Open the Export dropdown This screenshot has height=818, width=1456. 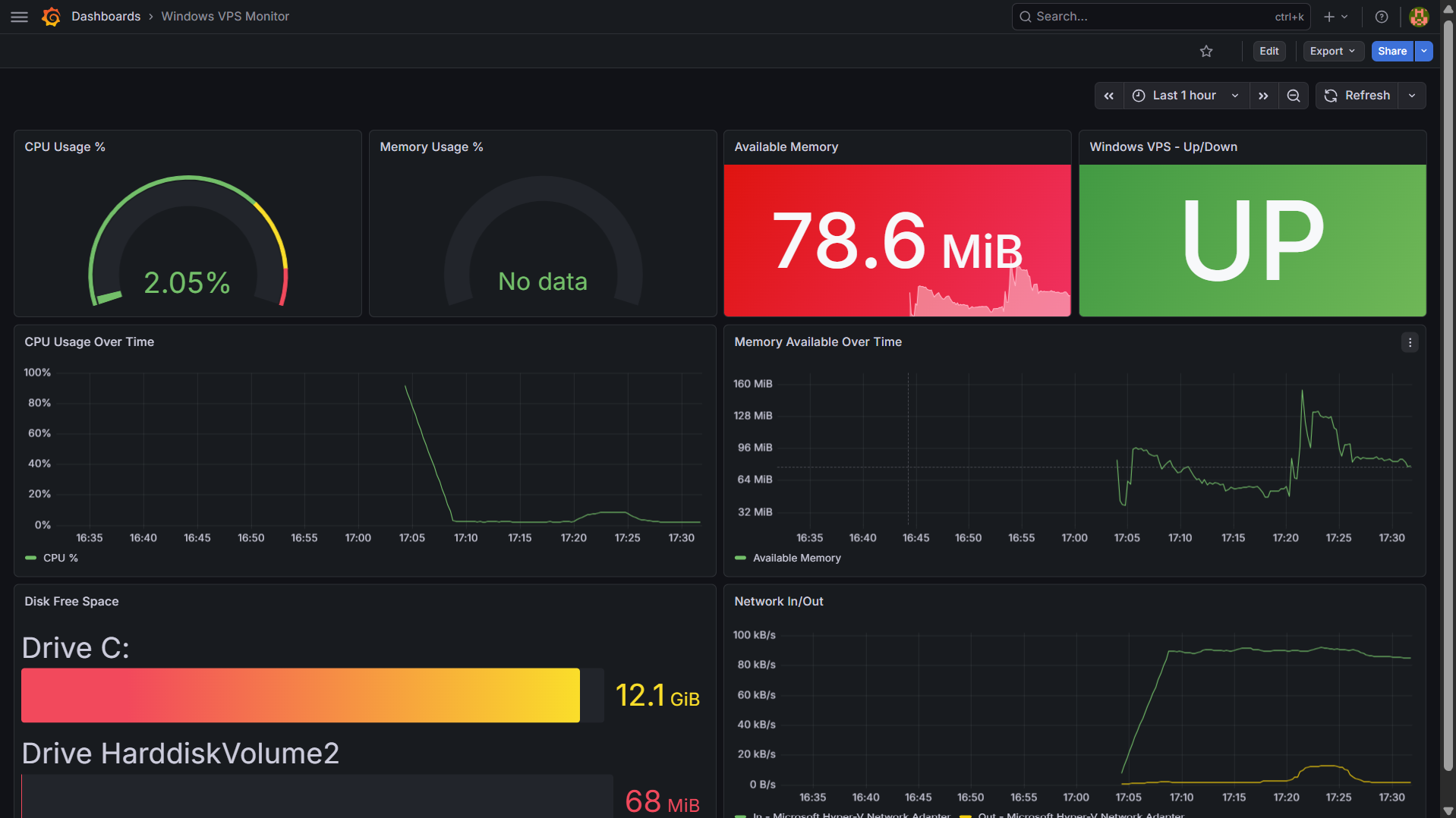[x=1333, y=51]
